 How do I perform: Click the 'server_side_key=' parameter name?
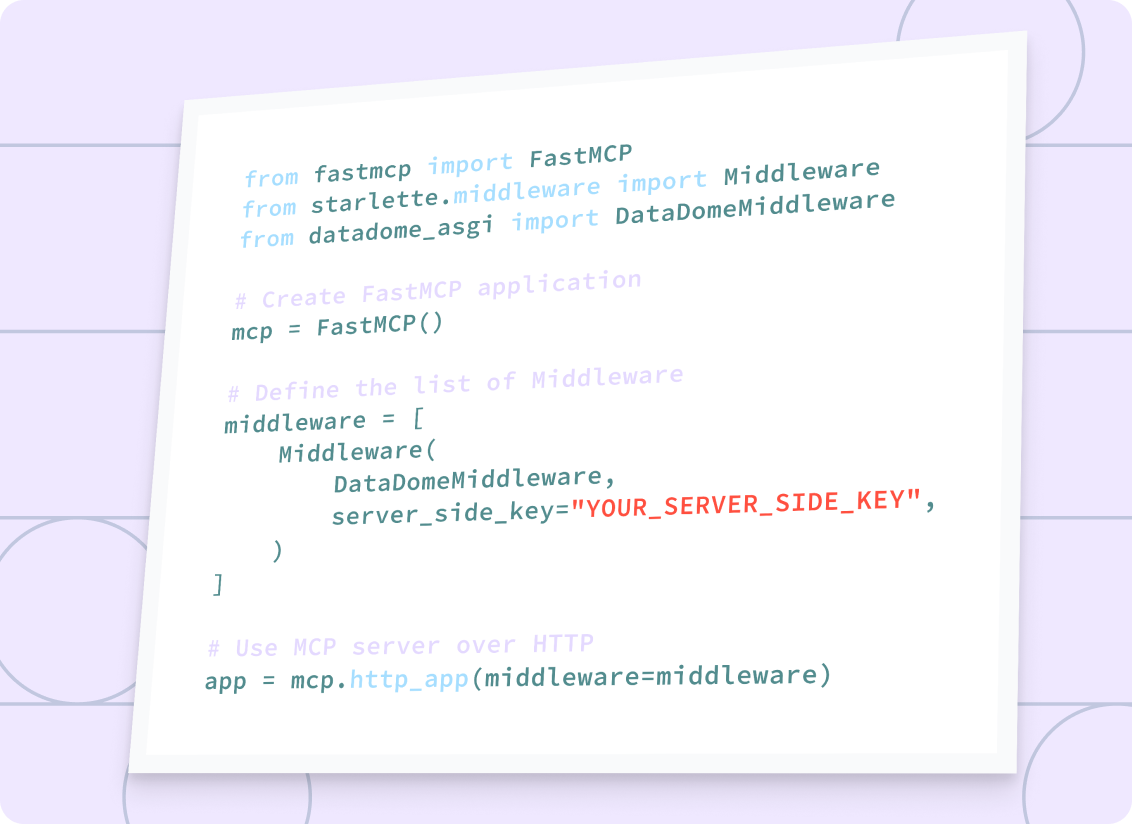451,513
